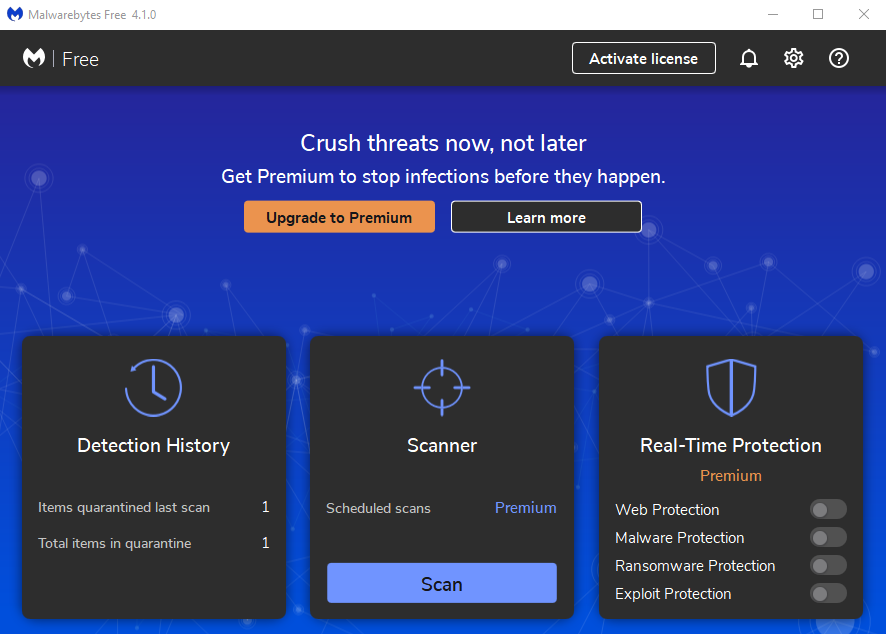Click the Malwarebytes logo in the header
Screen dimensions: 886x634
point(33,58)
